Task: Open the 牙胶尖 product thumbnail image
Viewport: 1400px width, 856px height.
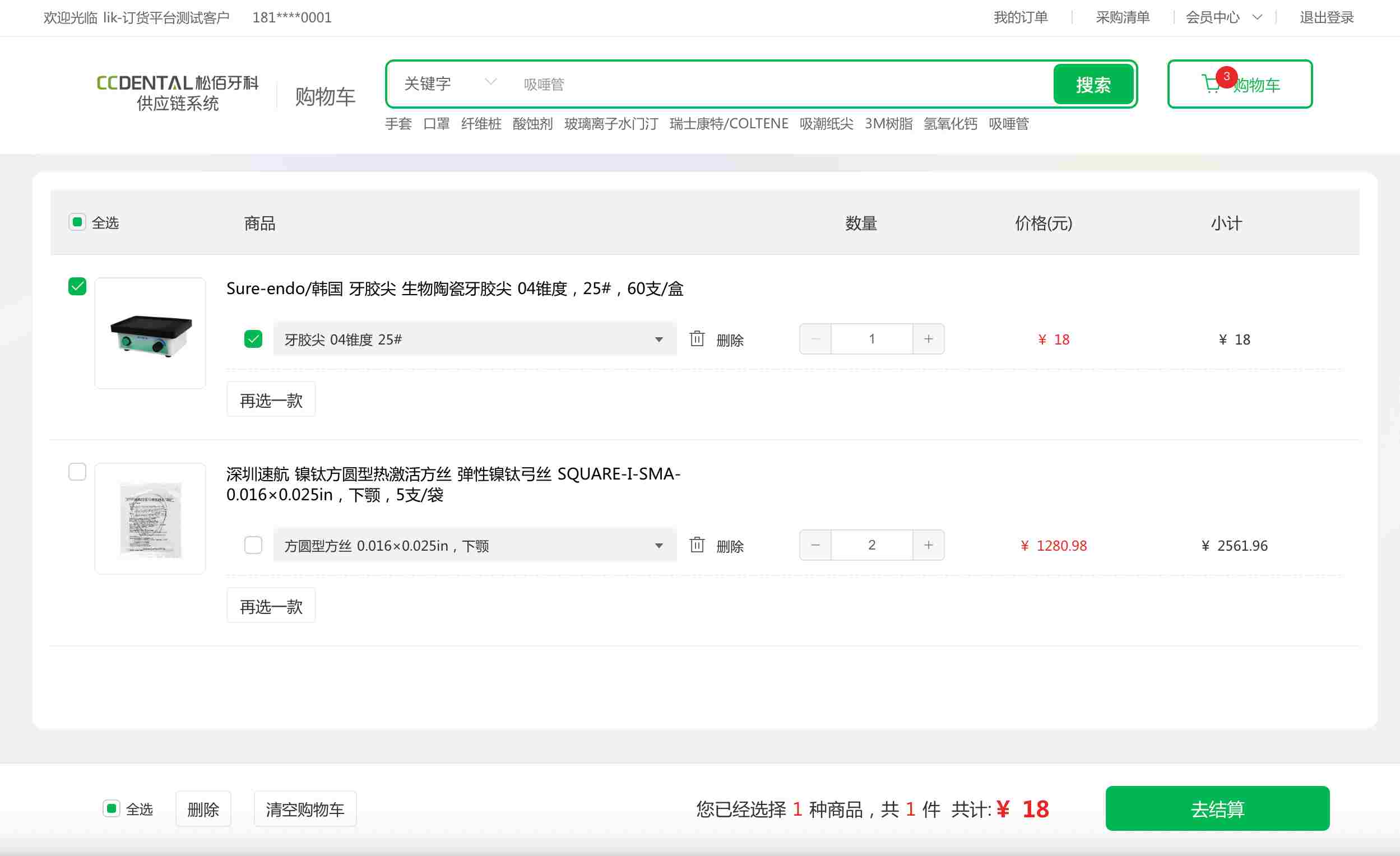Action: tap(150, 333)
